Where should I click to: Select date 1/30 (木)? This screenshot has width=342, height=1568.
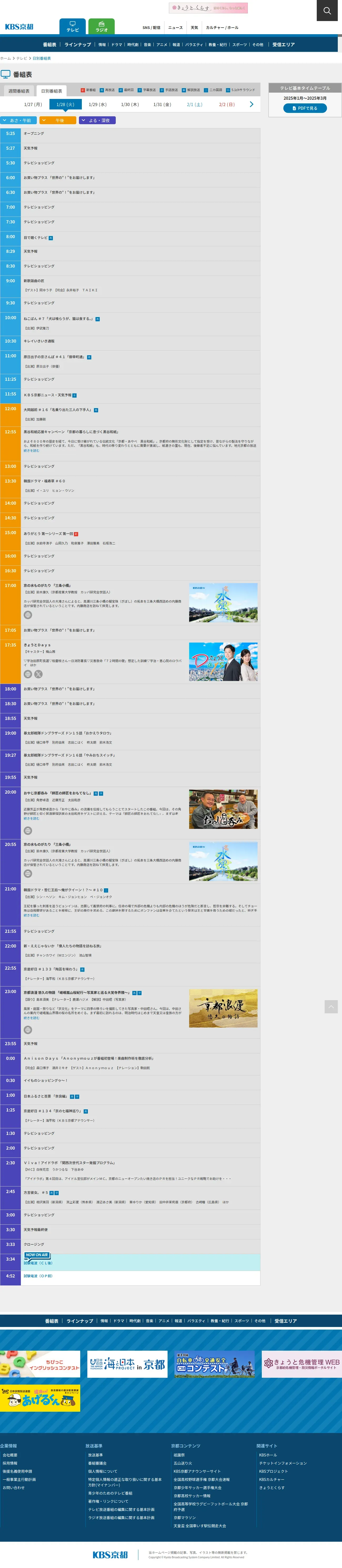pyautogui.click(x=130, y=105)
